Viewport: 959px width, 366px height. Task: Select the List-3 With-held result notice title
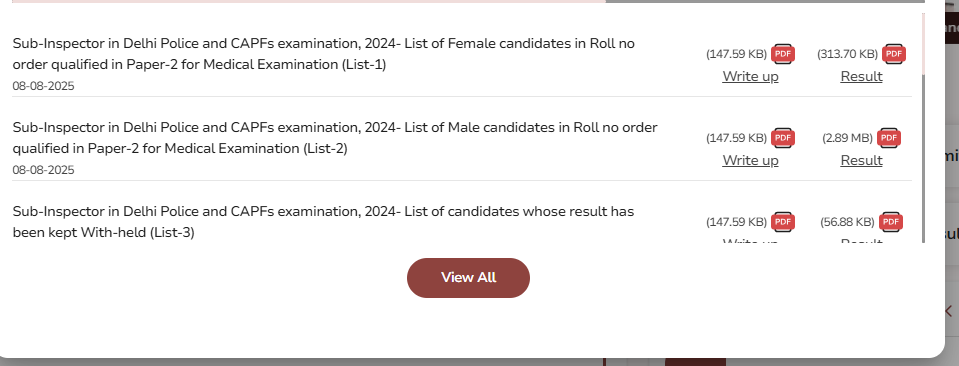(x=324, y=222)
